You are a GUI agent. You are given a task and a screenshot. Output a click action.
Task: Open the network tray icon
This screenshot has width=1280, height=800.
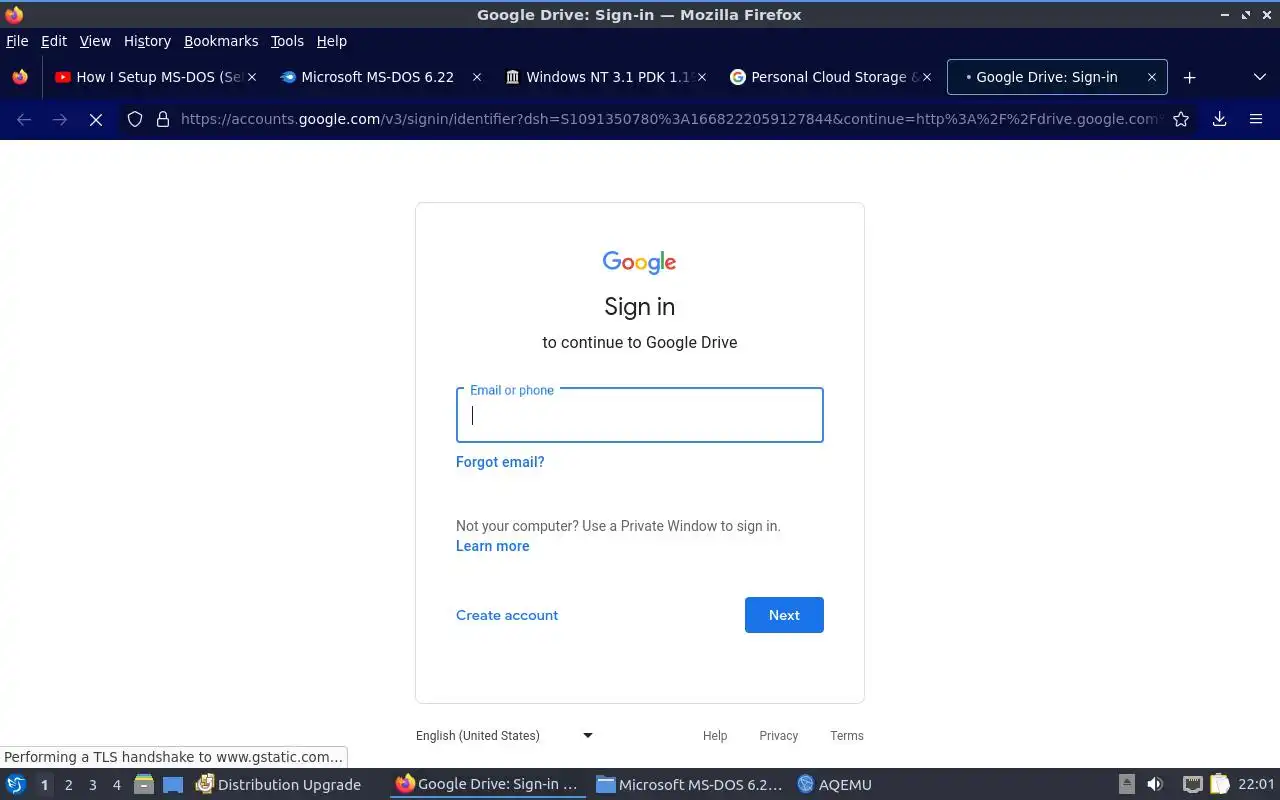pyautogui.click(x=1192, y=785)
